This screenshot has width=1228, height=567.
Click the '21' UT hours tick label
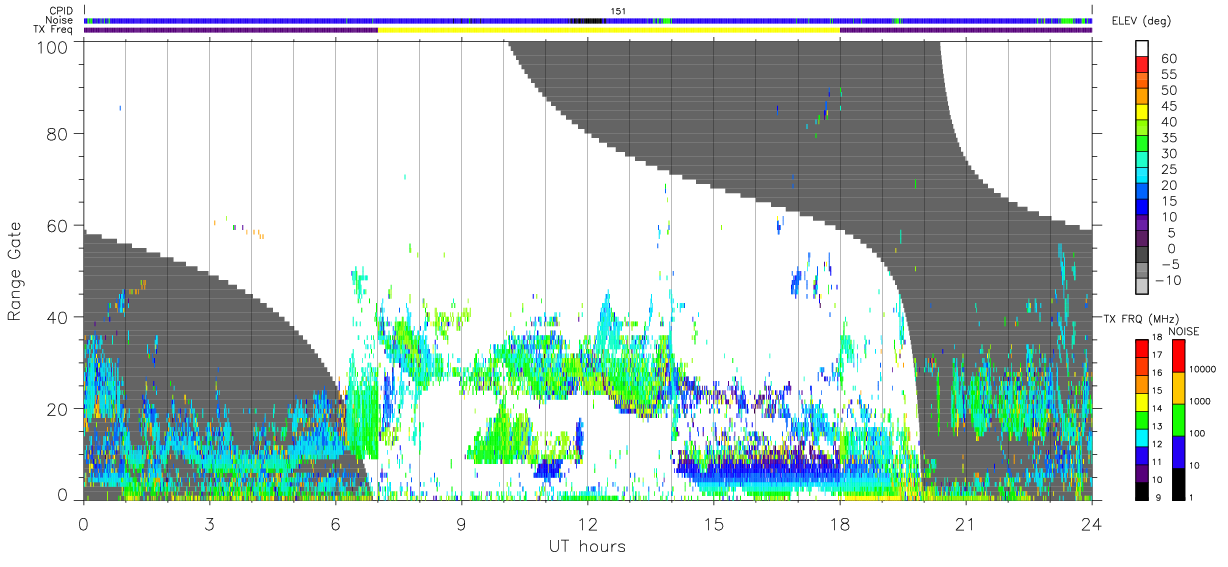click(x=966, y=524)
